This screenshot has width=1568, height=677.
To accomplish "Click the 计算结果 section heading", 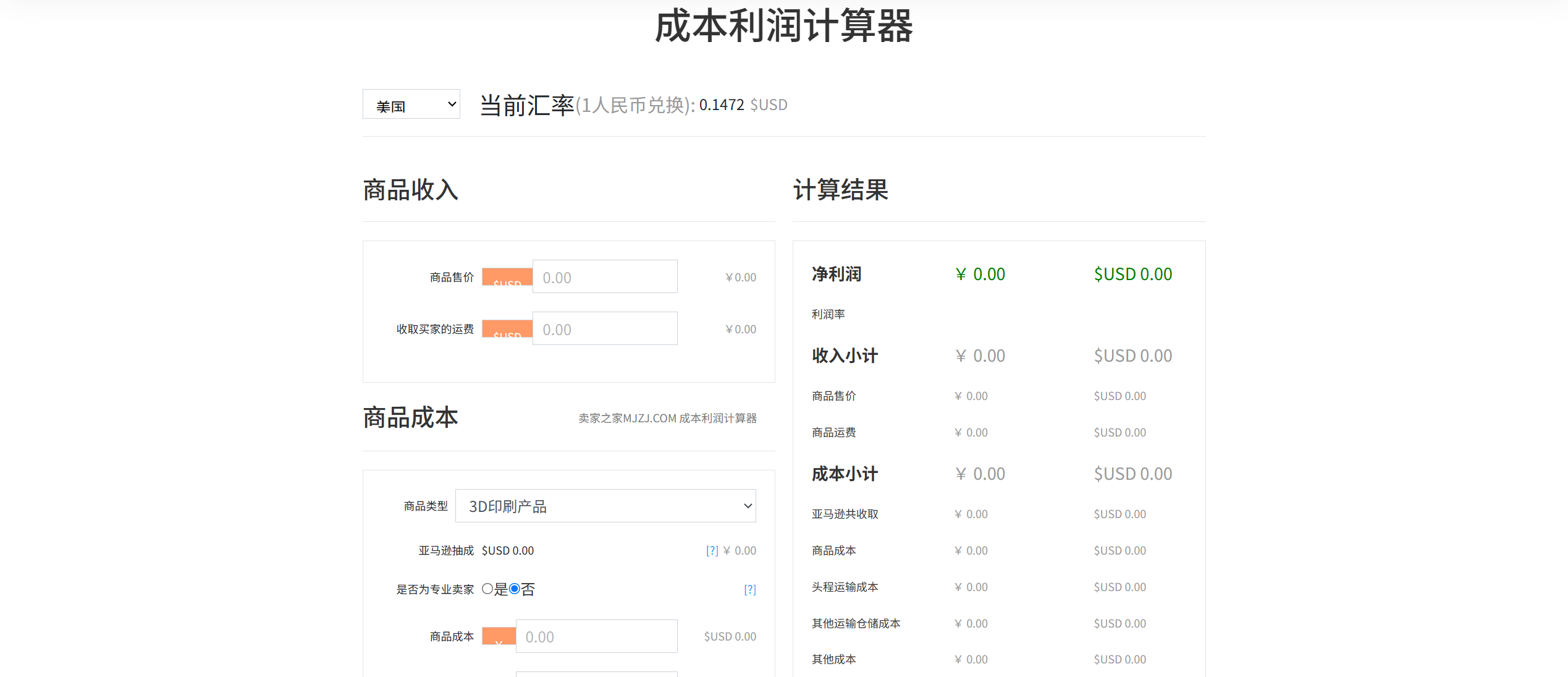I will pyautogui.click(x=841, y=190).
